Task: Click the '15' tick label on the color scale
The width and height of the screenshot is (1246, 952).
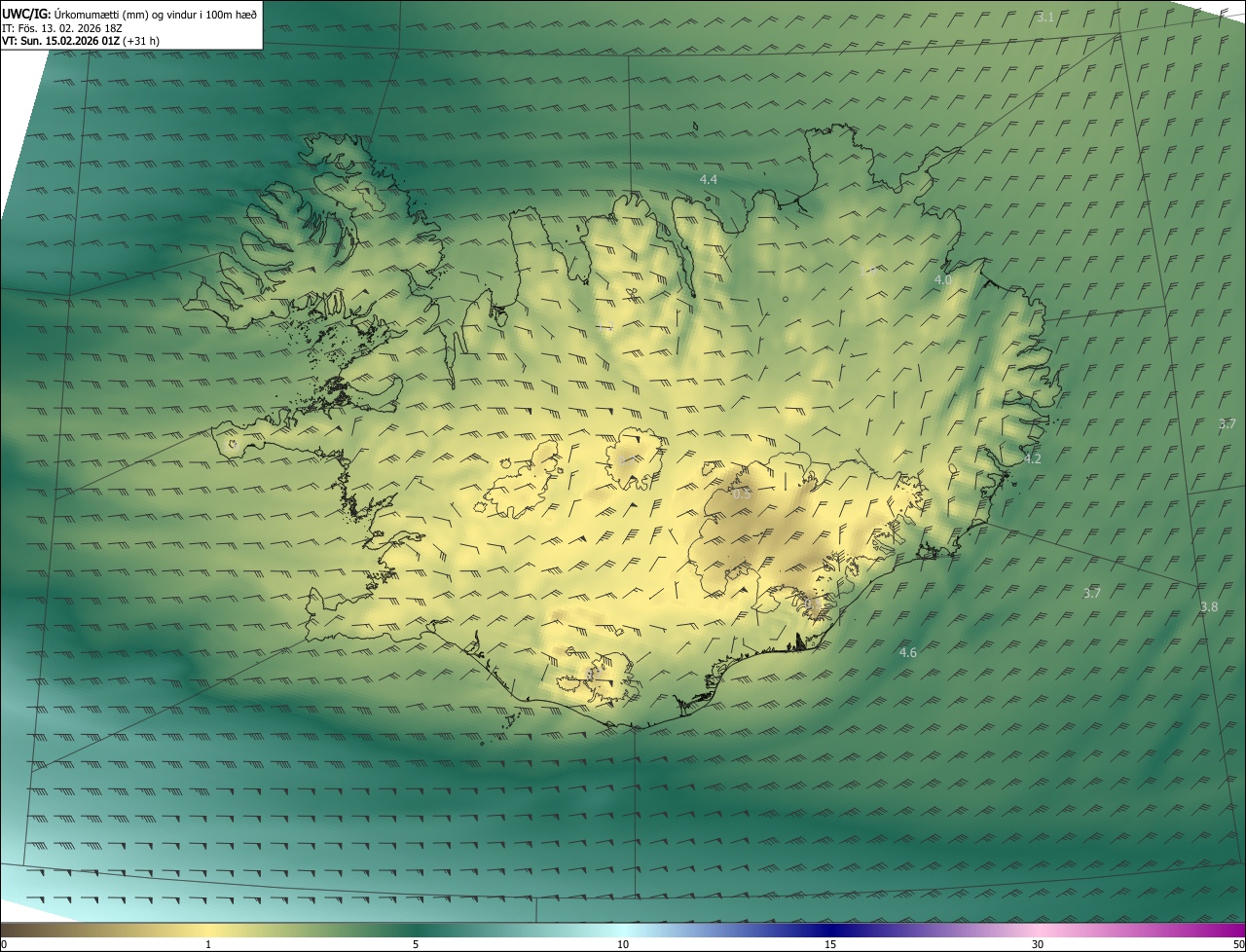Action: [x=830, y=945]
